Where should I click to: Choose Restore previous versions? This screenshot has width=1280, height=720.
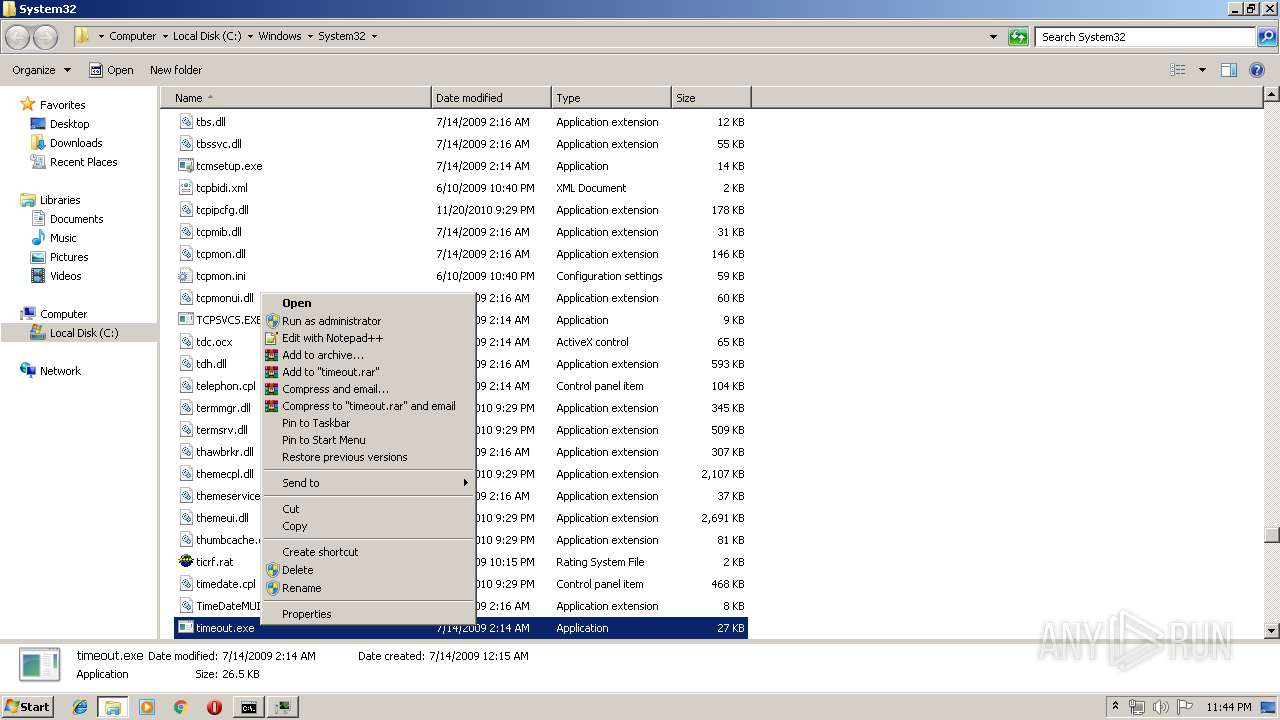coord(368,457)
